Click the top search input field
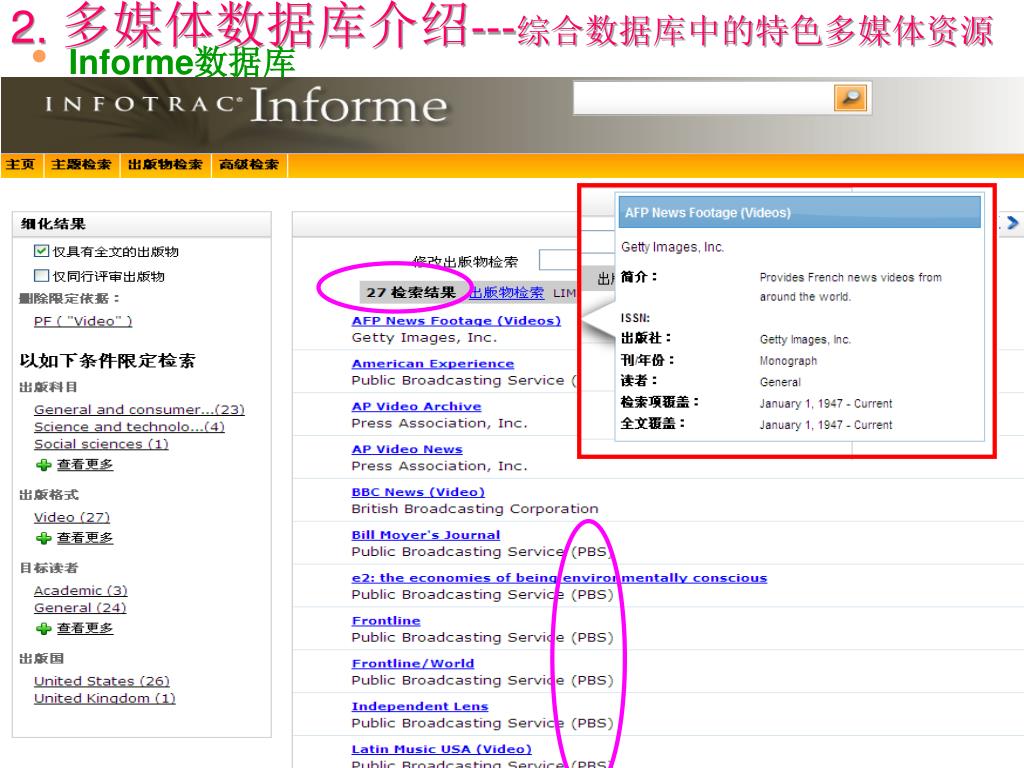1024x768 pixels. point(703,98)
